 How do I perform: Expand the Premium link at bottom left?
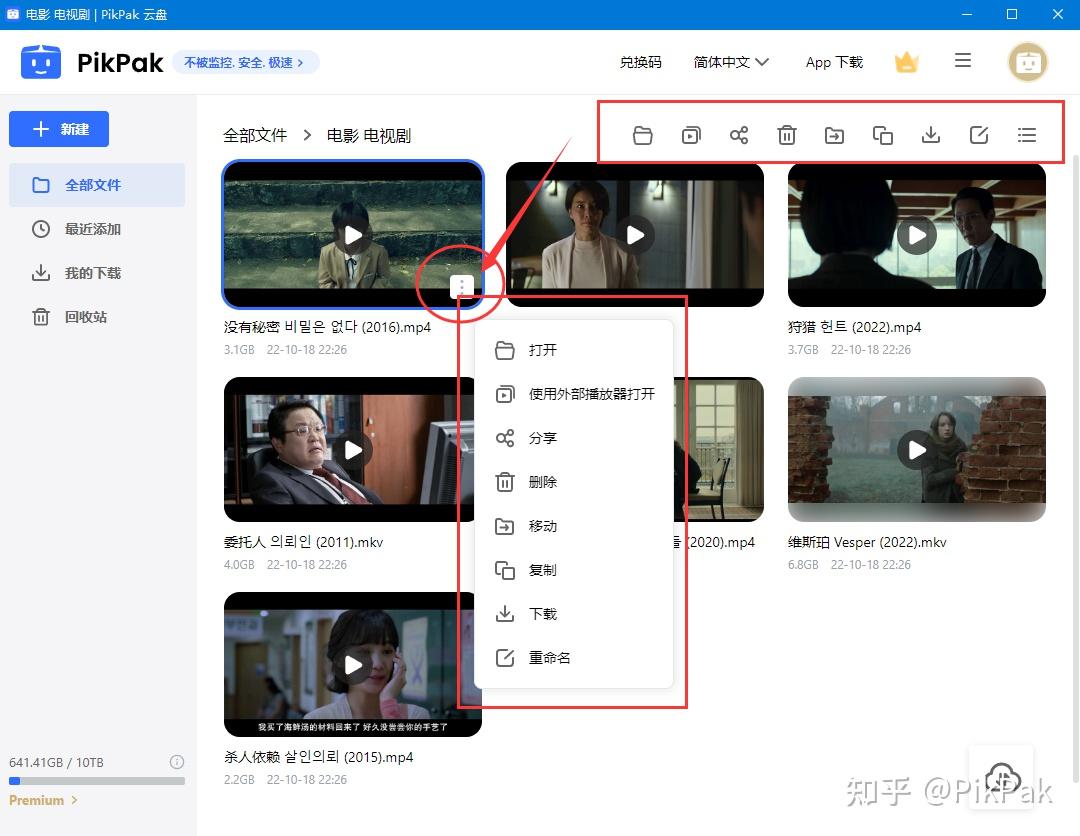click(42, 800)
